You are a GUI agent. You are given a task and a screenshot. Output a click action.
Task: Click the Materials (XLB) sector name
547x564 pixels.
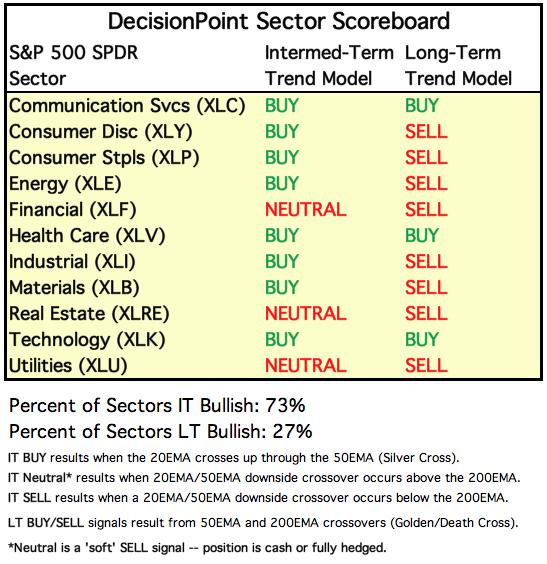74,288
